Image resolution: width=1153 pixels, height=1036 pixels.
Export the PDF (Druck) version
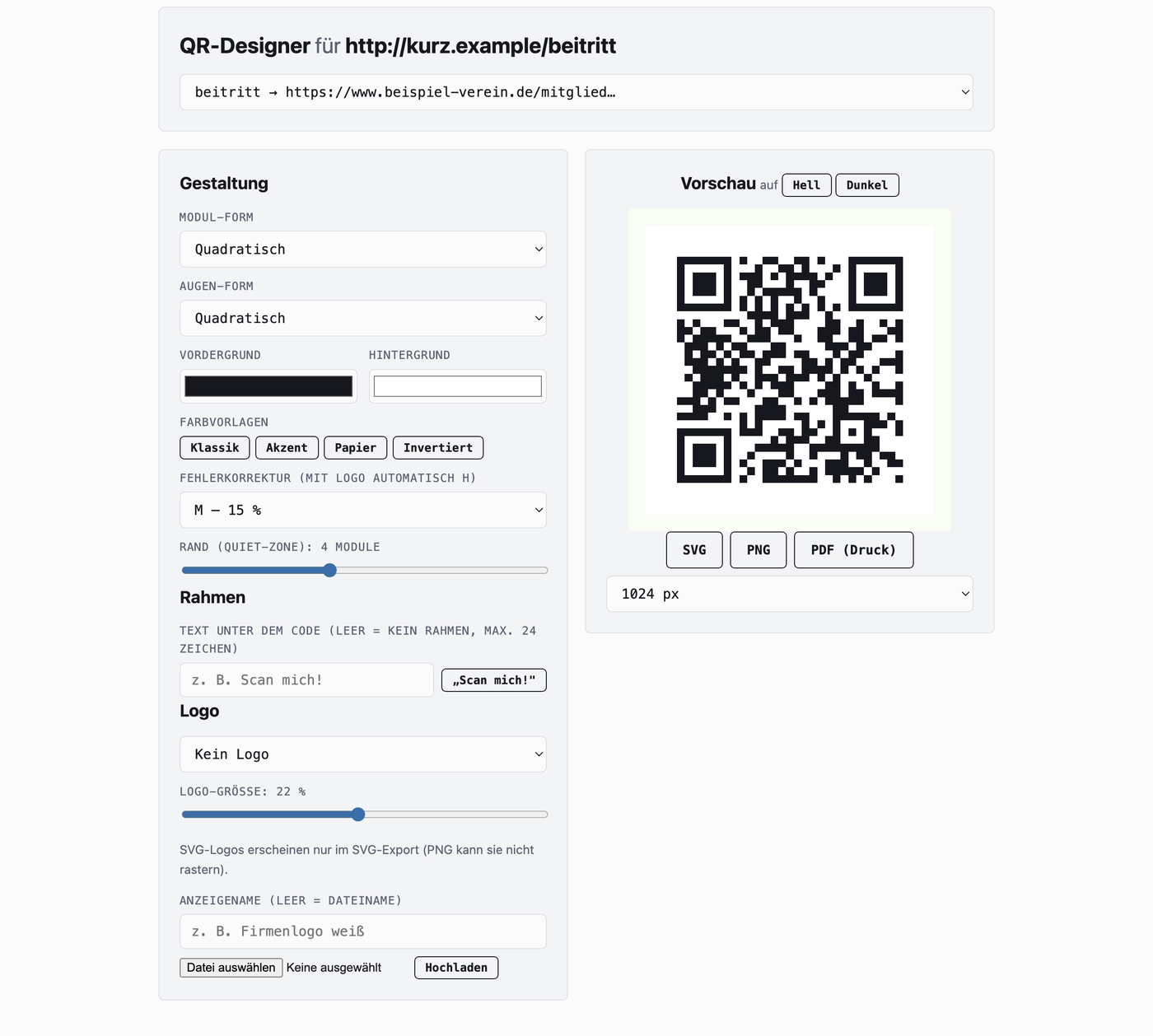[x=853, y=550]
